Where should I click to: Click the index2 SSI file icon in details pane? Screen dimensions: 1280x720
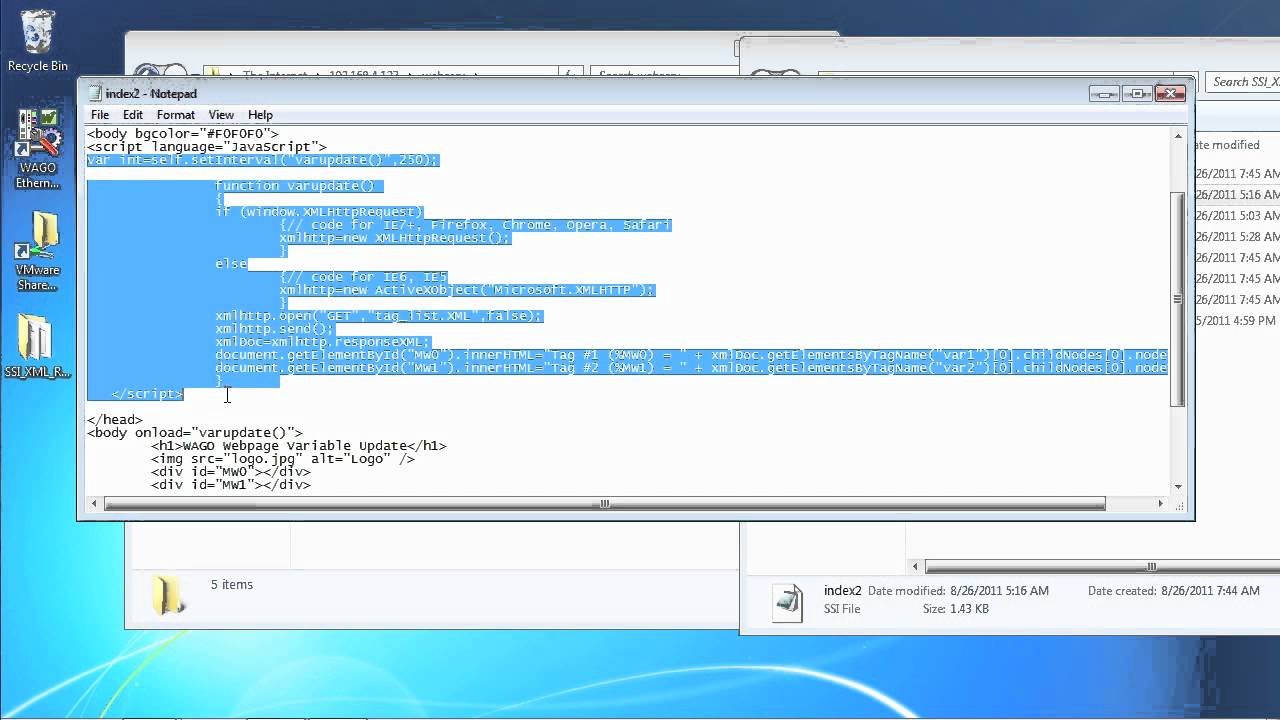pos(788,602)
